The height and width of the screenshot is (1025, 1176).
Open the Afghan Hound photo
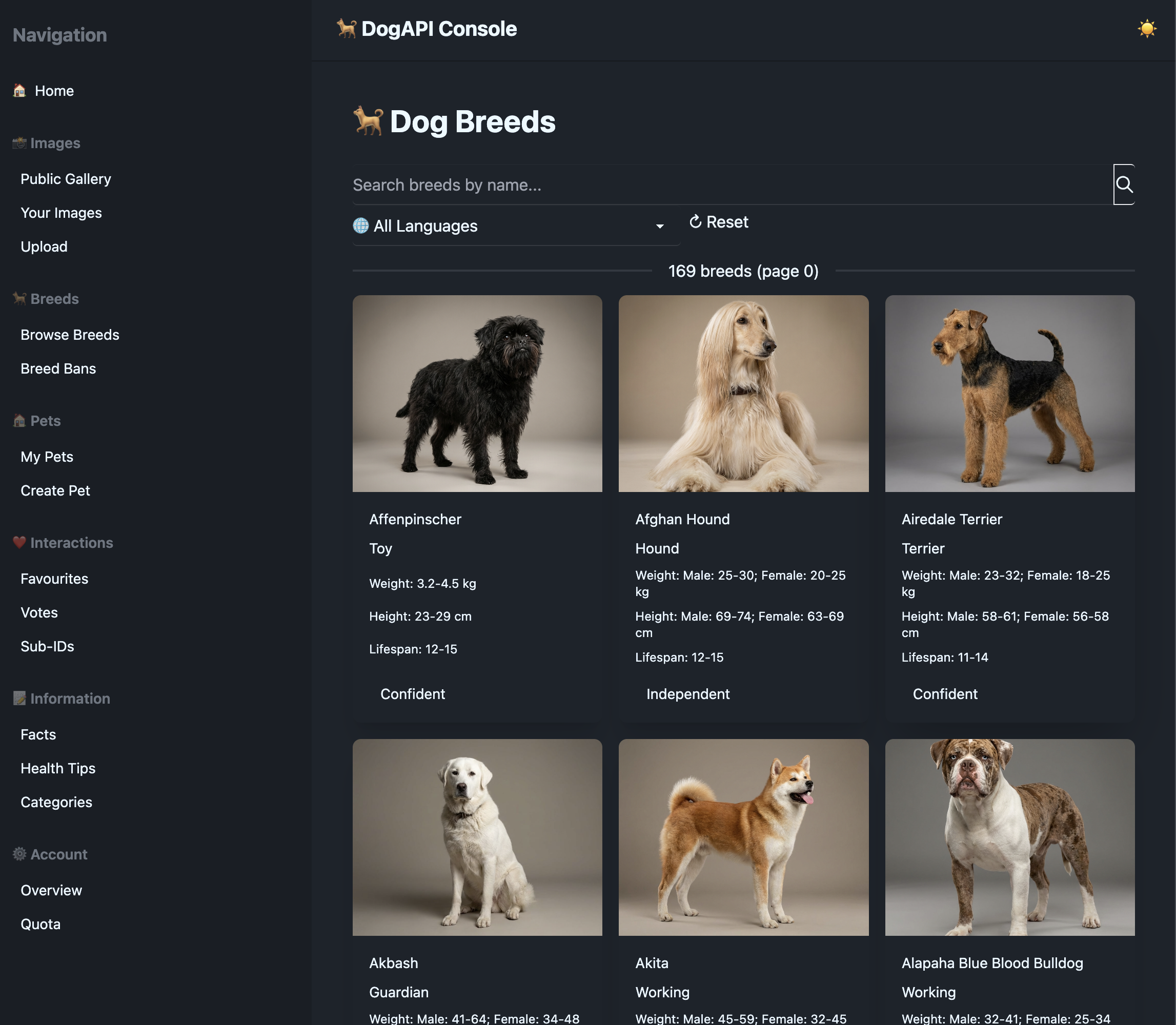coord(743,394)
